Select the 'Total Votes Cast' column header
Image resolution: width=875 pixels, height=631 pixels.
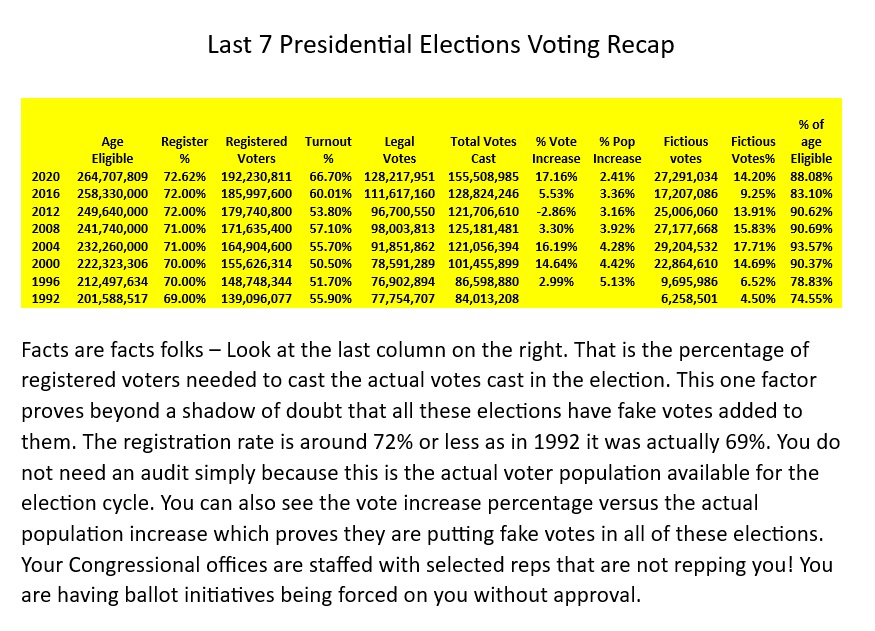point(483,150)
